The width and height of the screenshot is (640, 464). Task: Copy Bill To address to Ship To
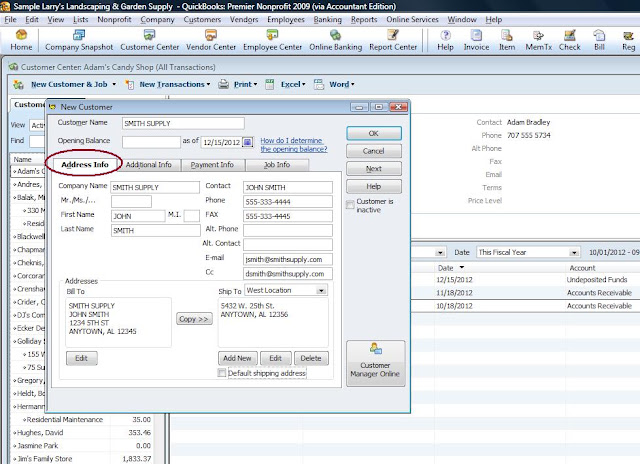pos(194,319)
